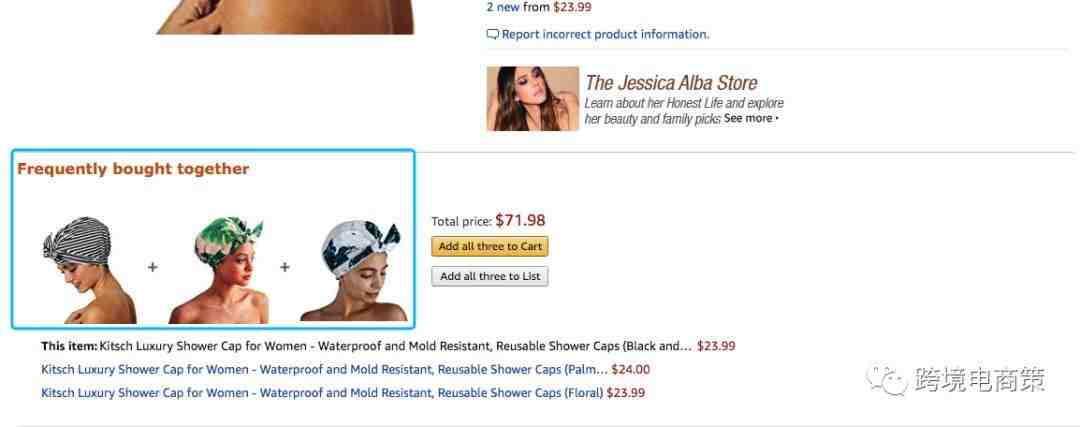Select the floral shower cap image
This screenshot has width=1080, height=427.
click(x=353, y=271)
